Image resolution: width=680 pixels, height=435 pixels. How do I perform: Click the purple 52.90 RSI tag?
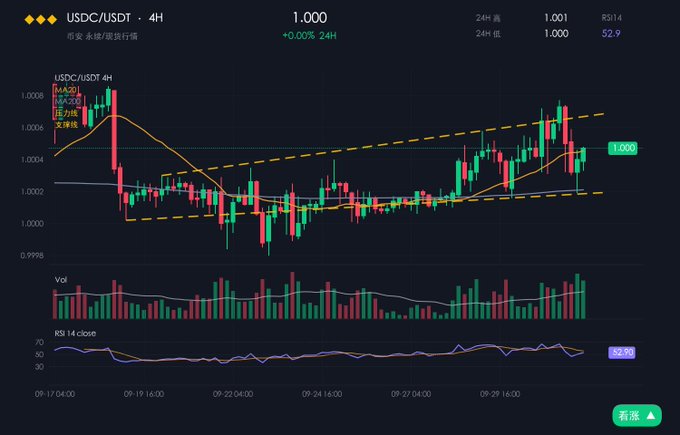(622, 352)
